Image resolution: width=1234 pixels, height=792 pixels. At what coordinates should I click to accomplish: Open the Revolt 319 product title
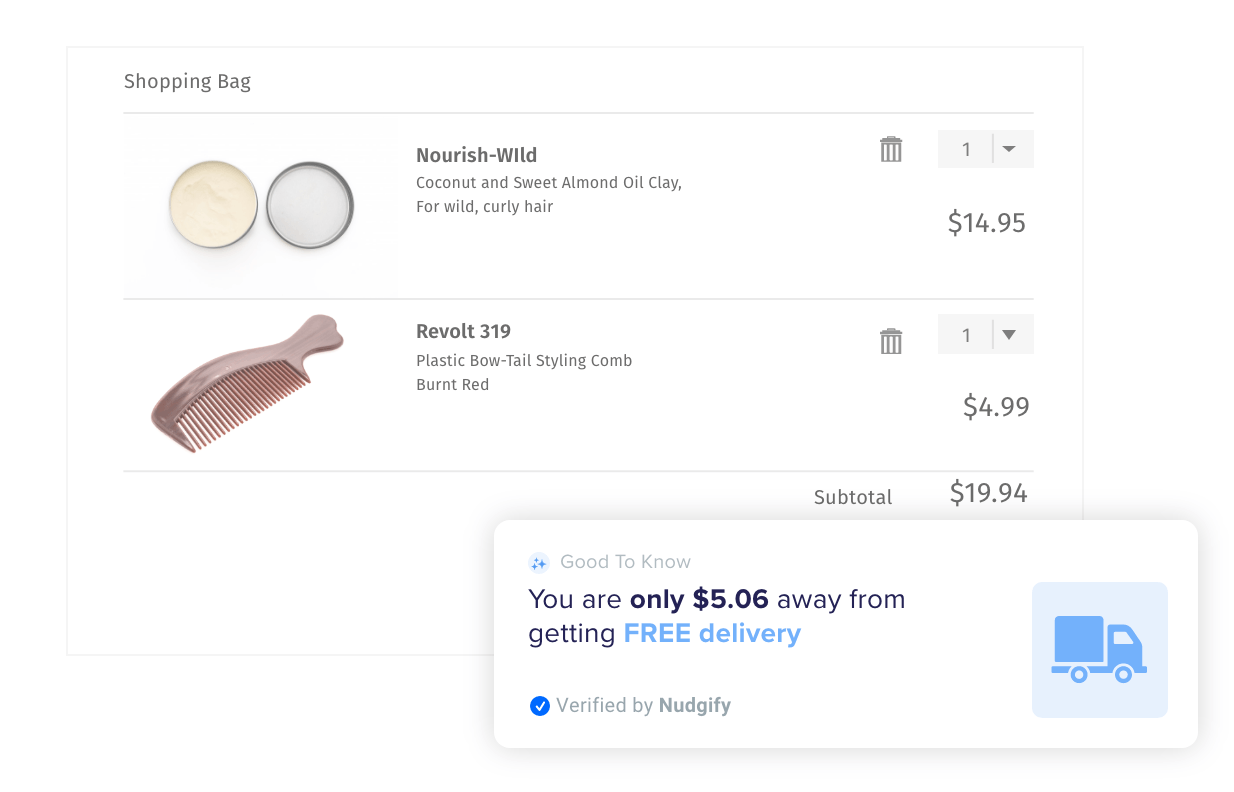coord(463,331)
